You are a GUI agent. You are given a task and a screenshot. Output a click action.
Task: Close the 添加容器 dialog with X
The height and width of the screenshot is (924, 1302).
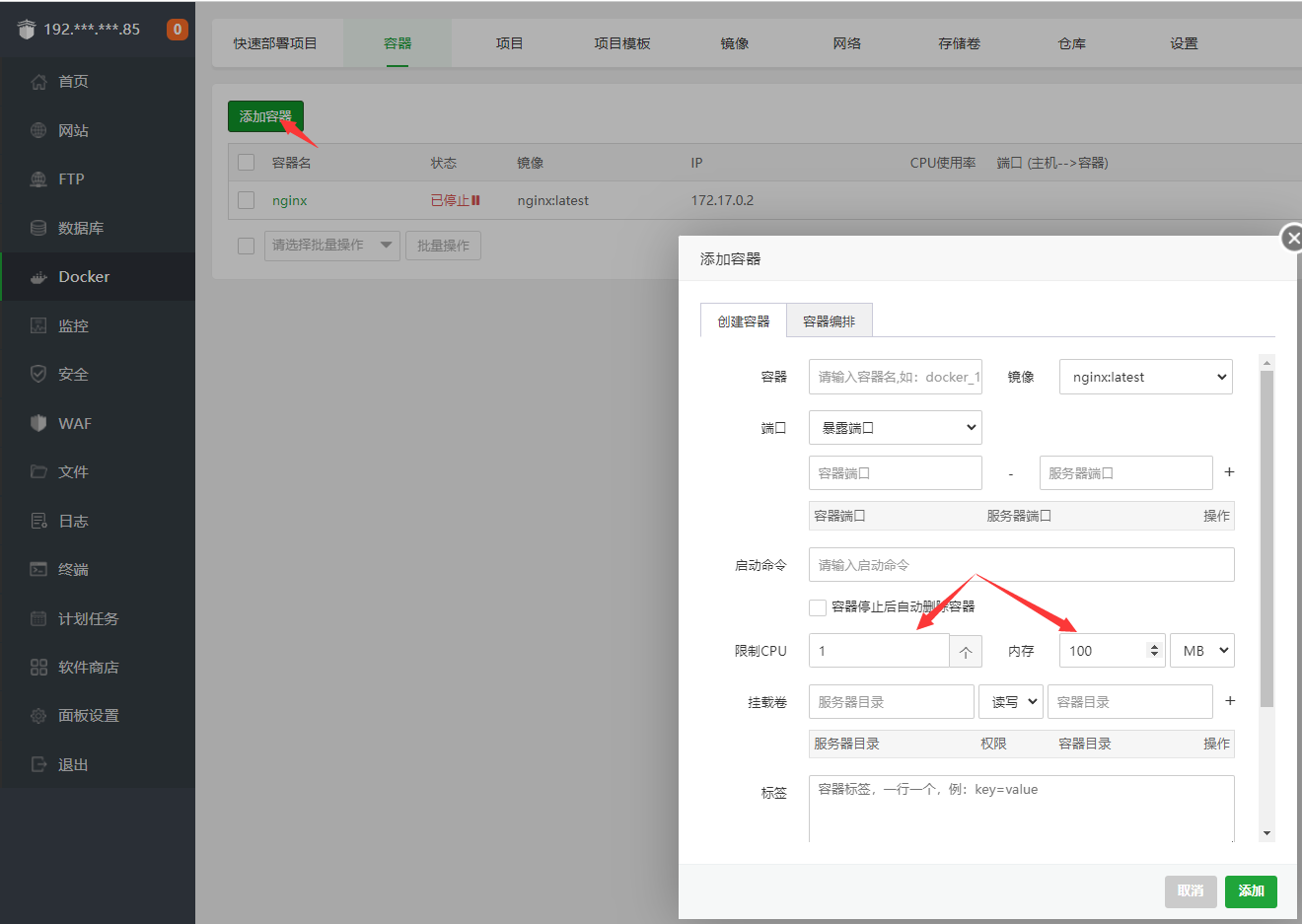[x=1292, y=238]
